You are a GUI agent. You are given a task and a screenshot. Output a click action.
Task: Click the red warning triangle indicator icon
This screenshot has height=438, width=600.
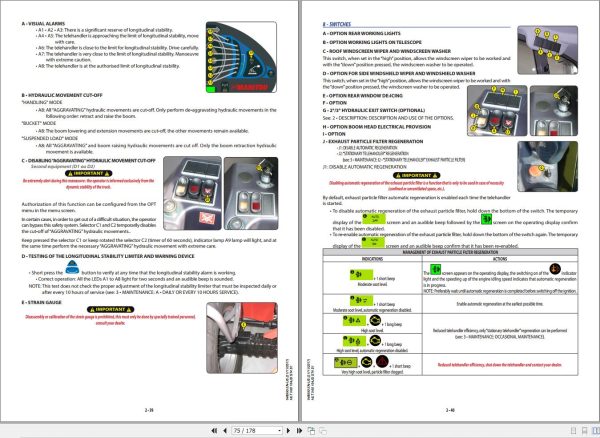382,361
